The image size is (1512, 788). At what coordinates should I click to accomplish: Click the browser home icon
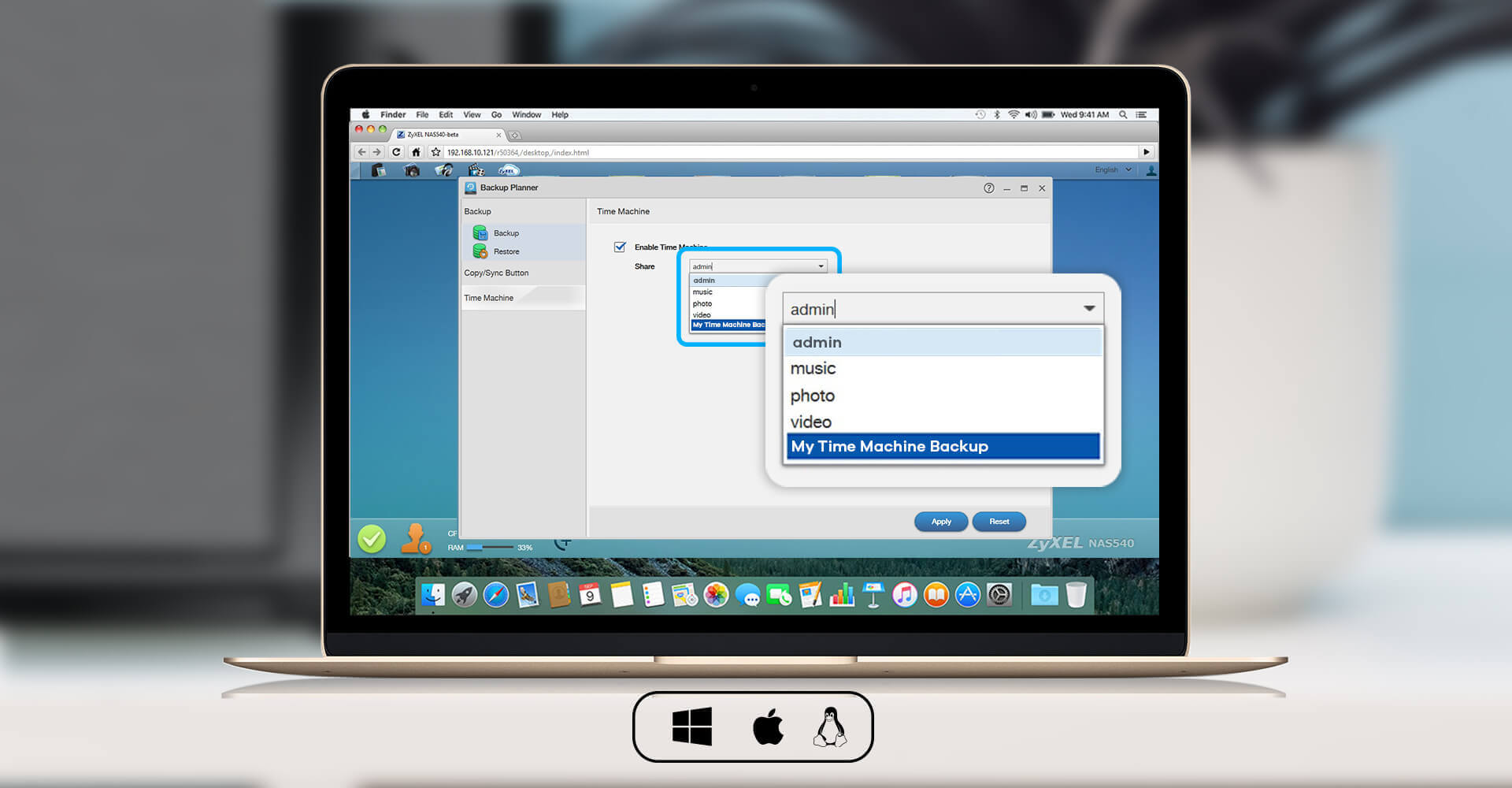416,152
